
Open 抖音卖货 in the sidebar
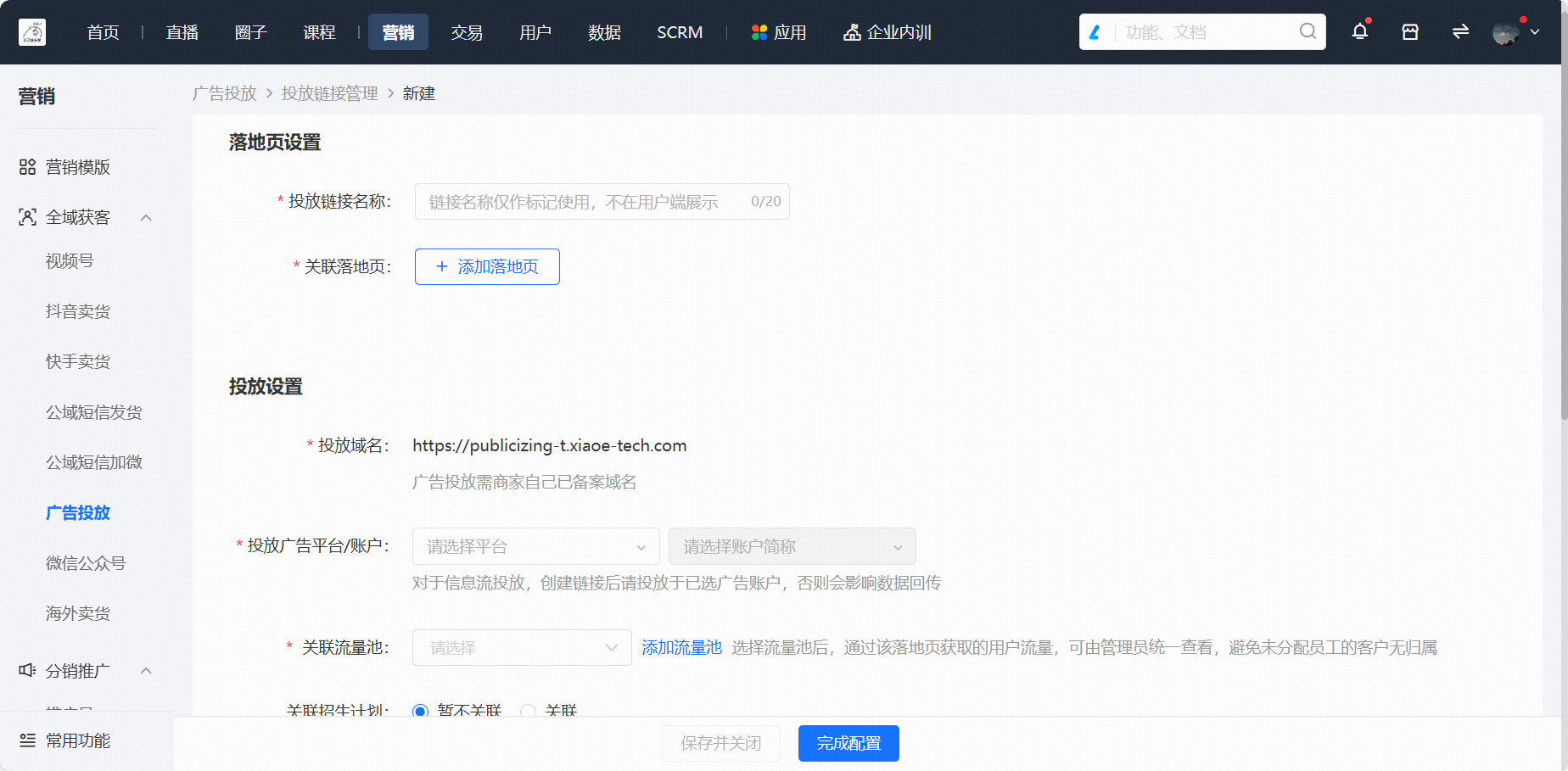[78, 311]
